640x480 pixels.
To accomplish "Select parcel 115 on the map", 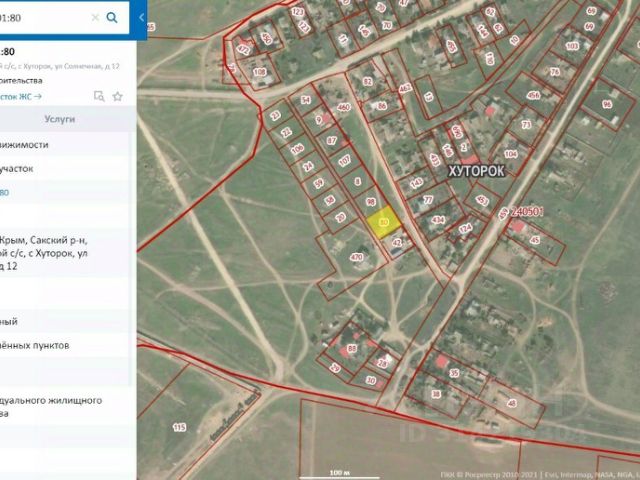I will click(179, 427).
